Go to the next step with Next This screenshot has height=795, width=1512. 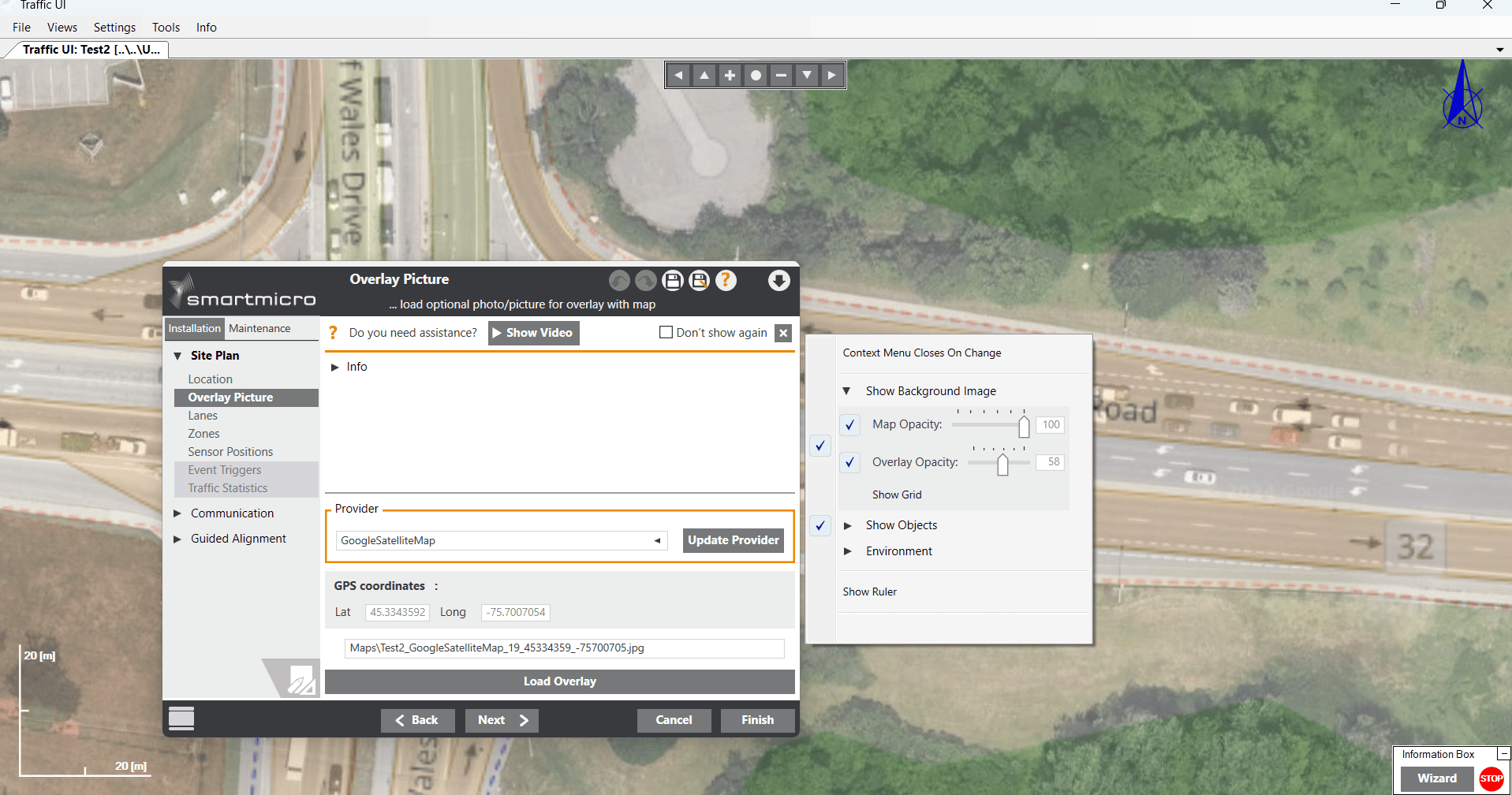(502, 720)
